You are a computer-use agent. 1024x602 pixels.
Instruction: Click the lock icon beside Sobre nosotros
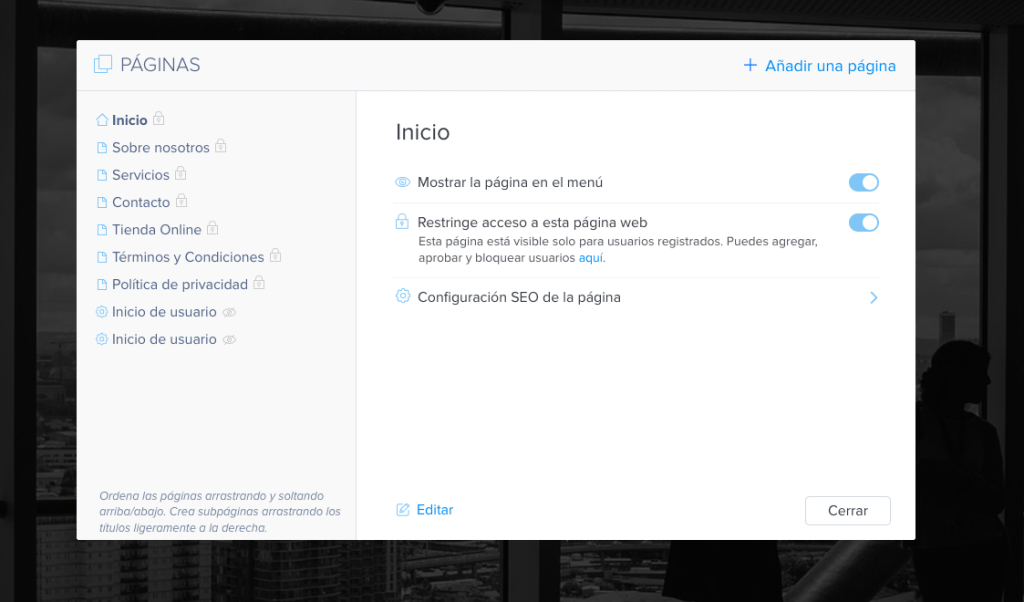click(221, 146)
